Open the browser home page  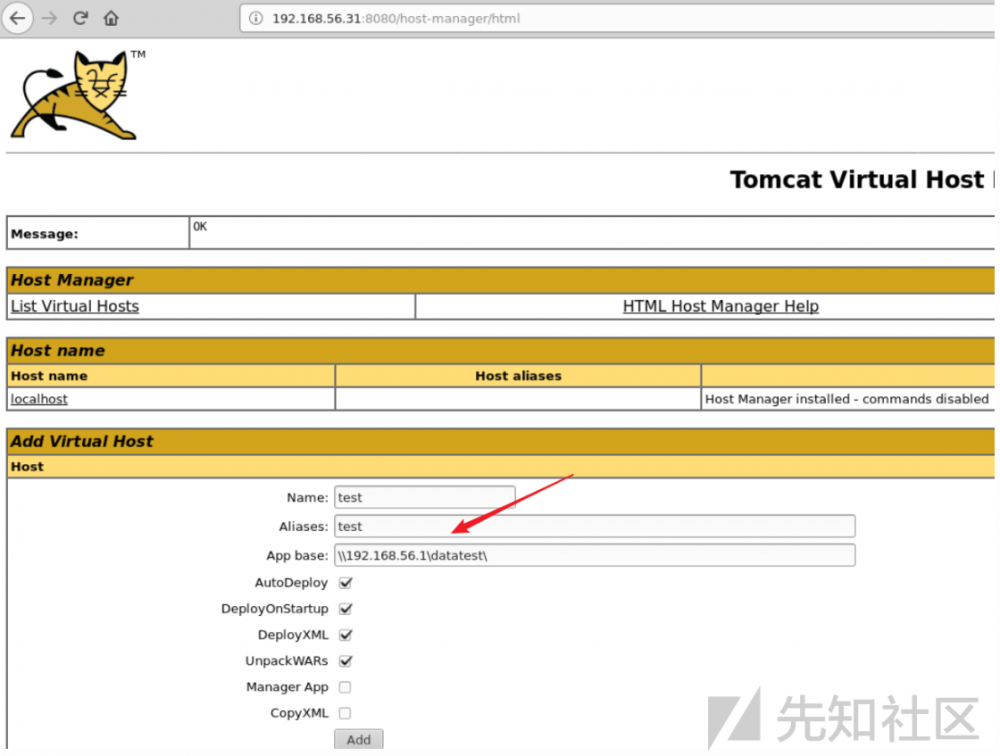point(110,18)
